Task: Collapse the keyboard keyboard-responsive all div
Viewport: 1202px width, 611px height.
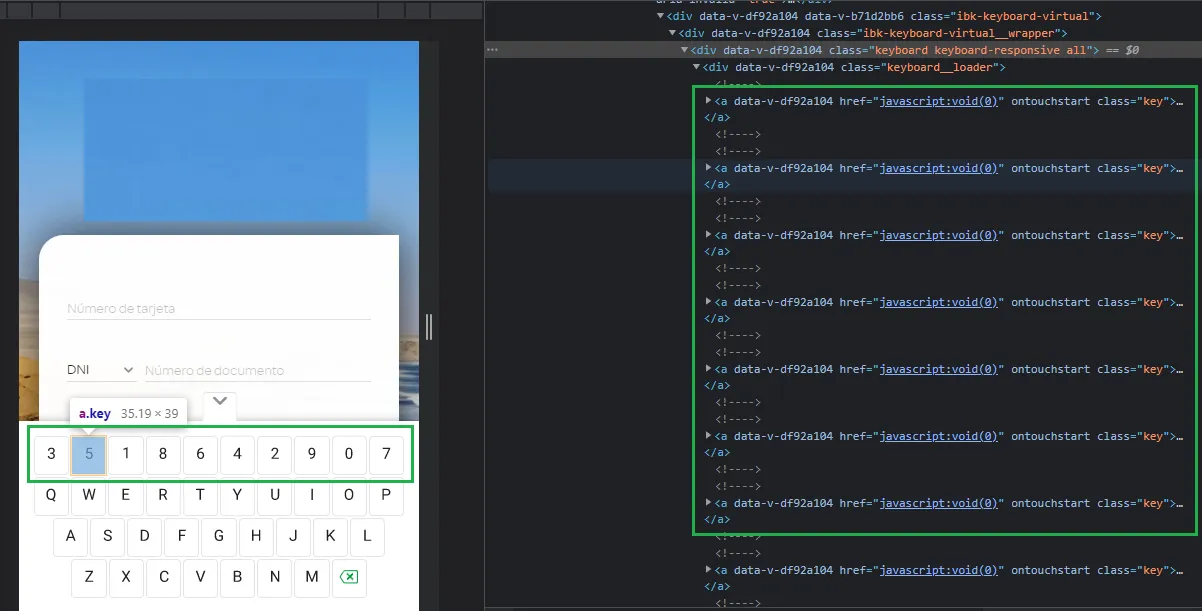Action: (x=685, y=50)
